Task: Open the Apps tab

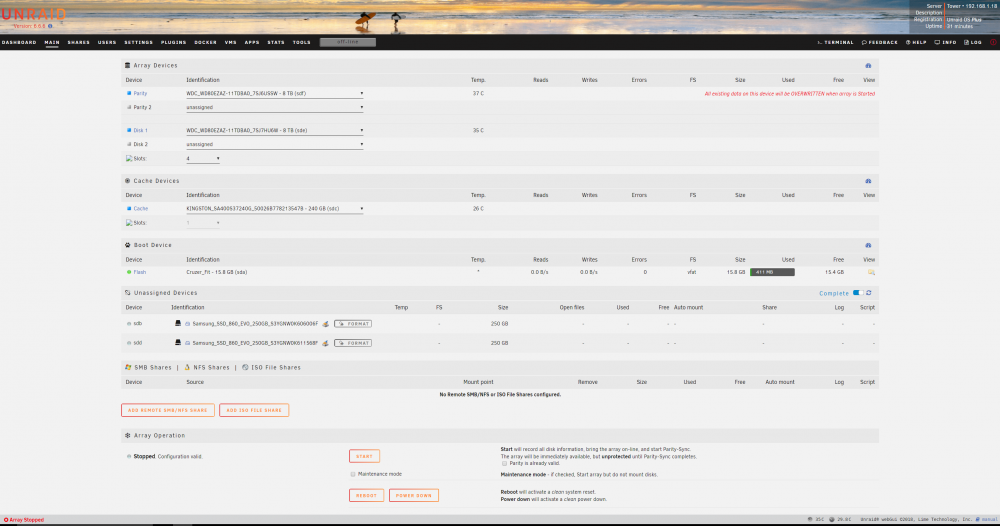Action: click(252, 43)
